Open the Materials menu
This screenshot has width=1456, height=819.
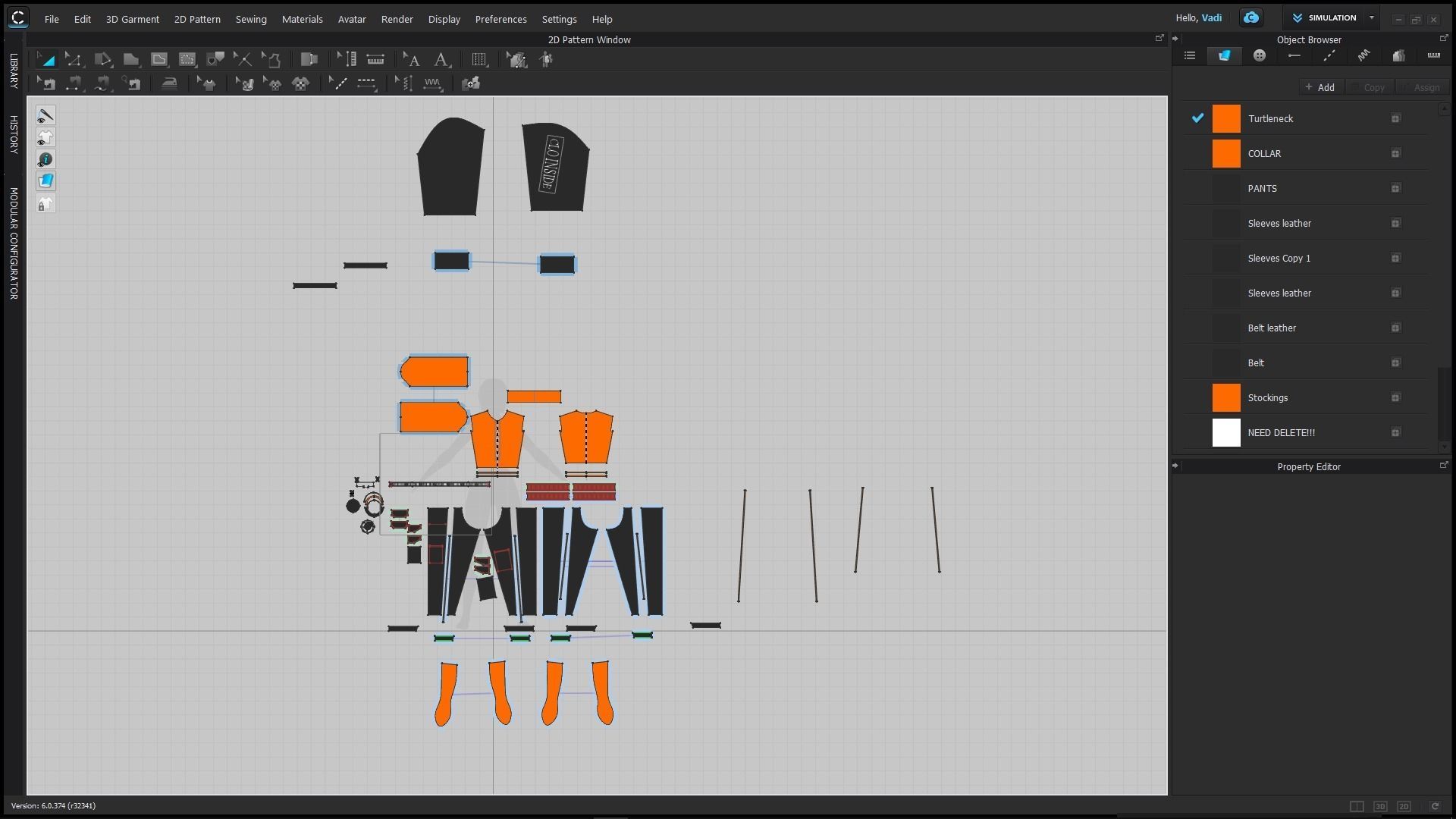[302, 19]
